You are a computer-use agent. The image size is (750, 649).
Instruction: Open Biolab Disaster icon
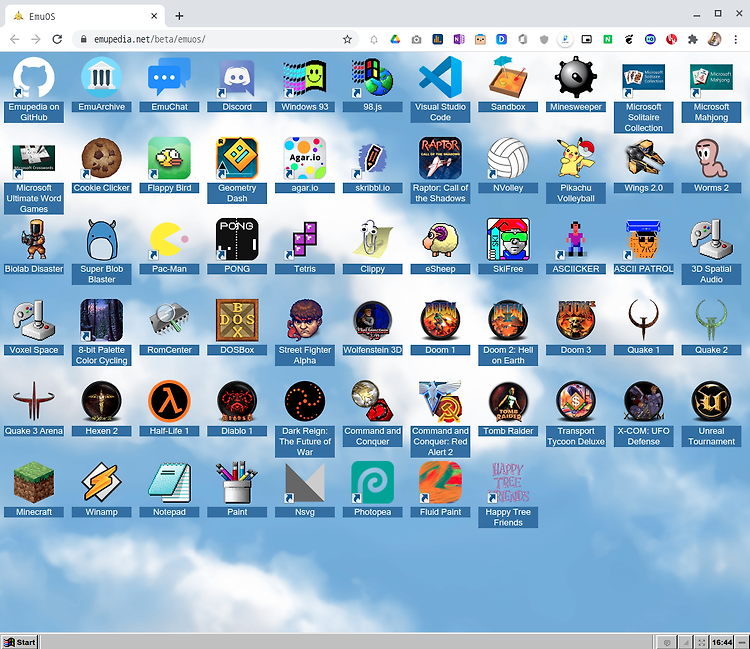pyautogui.click(x=33, y=240)
